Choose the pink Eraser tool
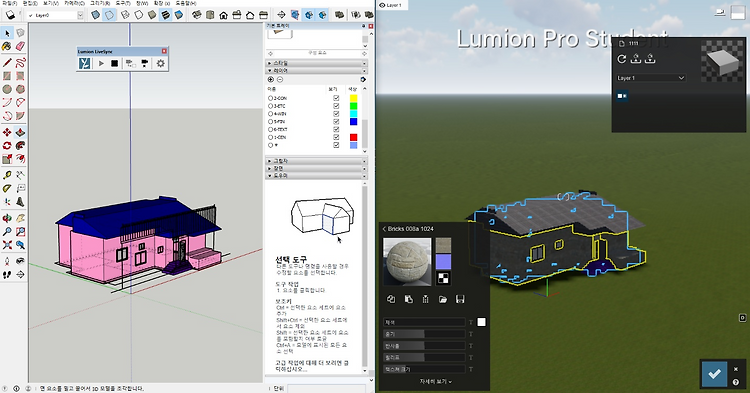The width and height of the screenshot is (750, 393). (x=20, y=46)
